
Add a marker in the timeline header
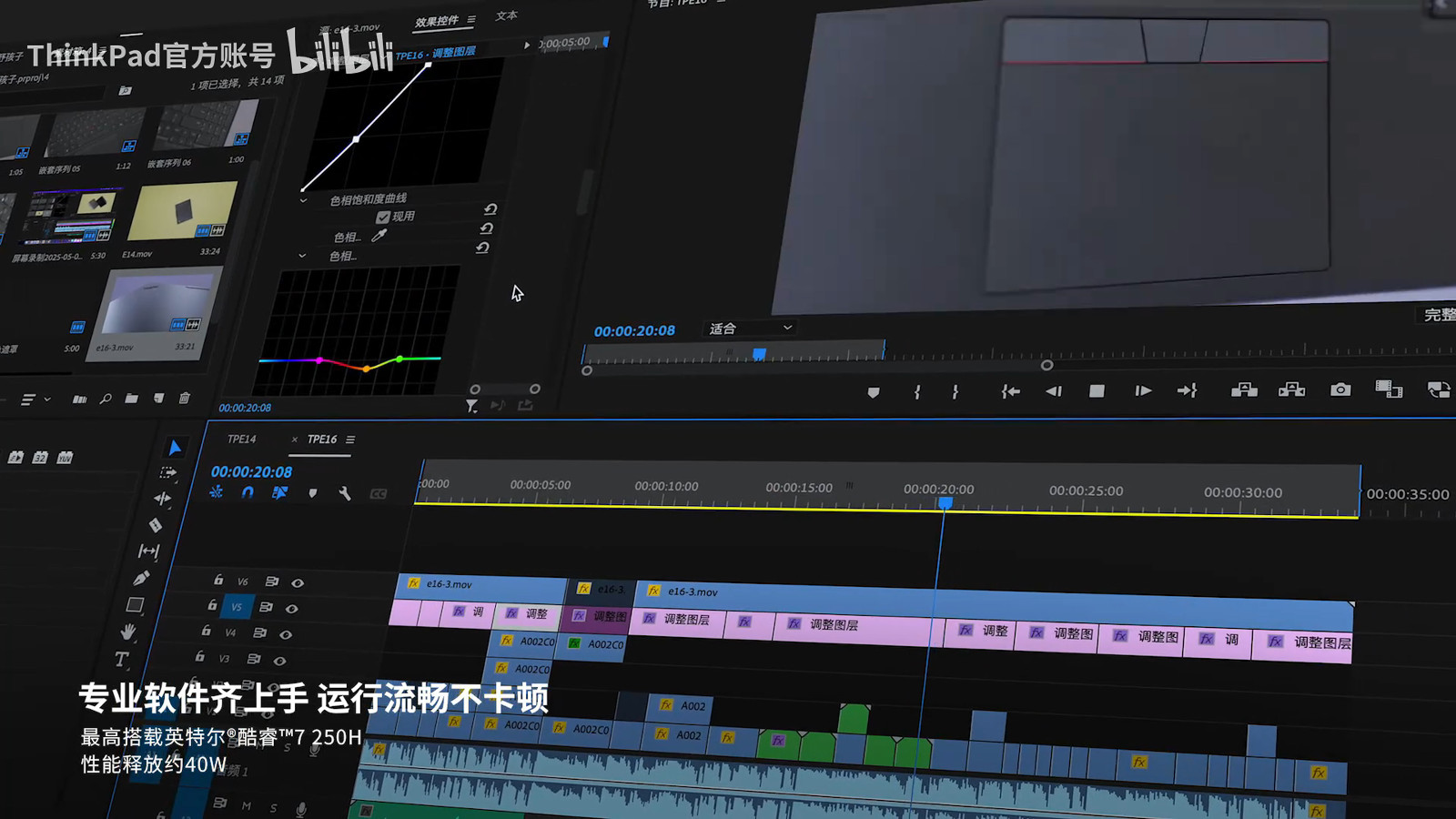(313, 493)
